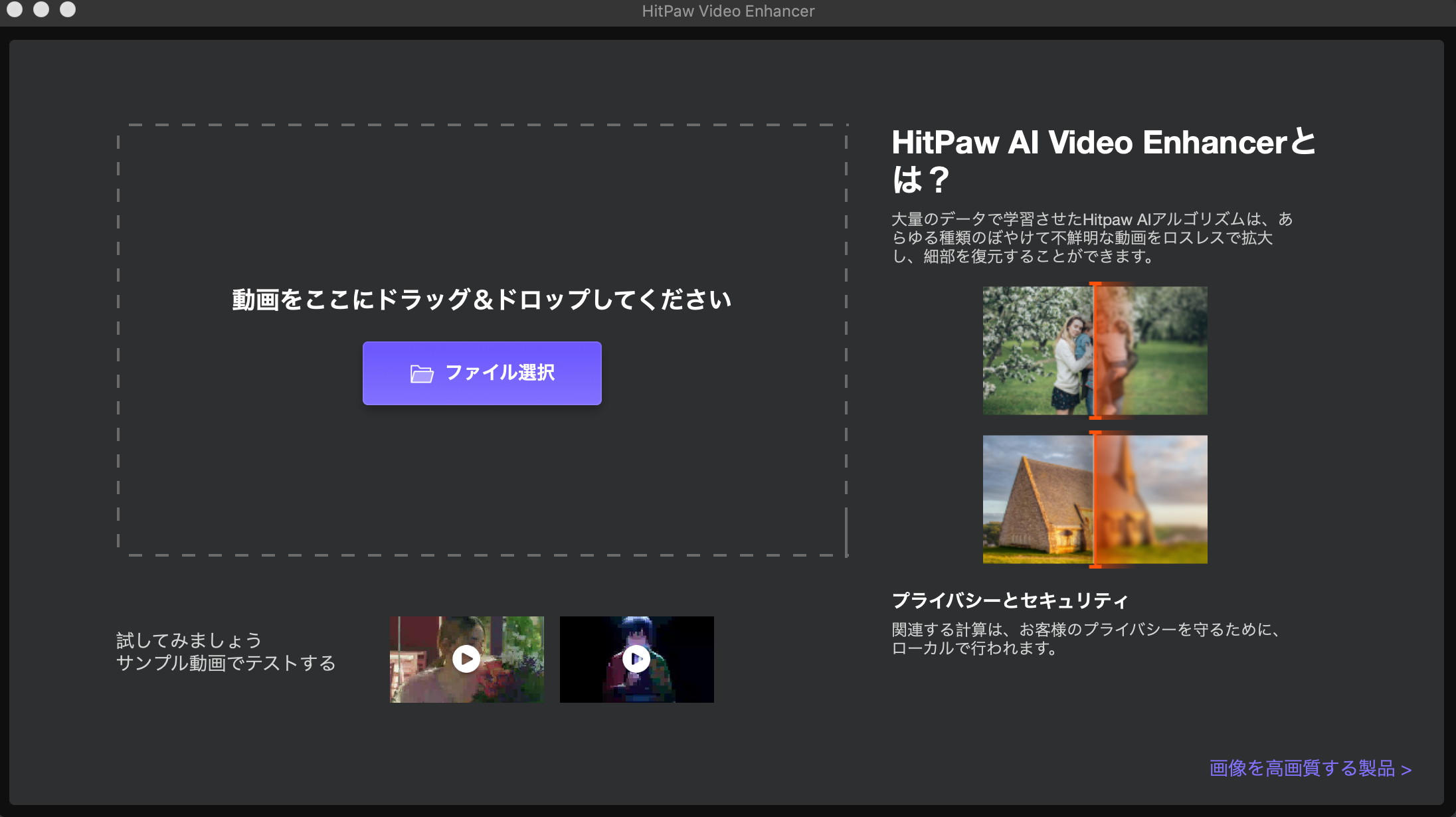
Task: Click the プライバシーとセキュリティ heading
Action: [x=1010, y=600]
